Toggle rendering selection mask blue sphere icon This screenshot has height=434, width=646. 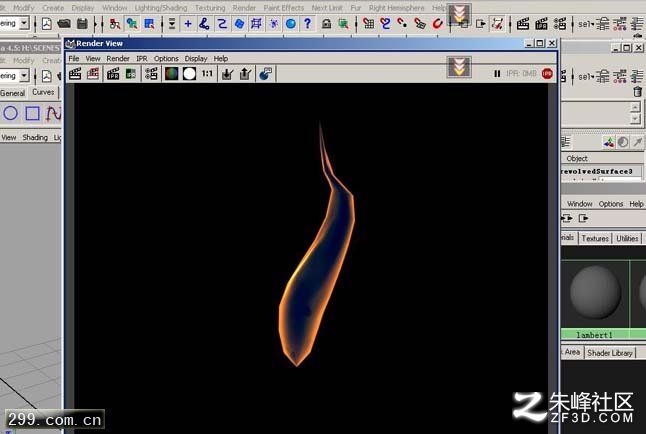(x=291, y=24)
